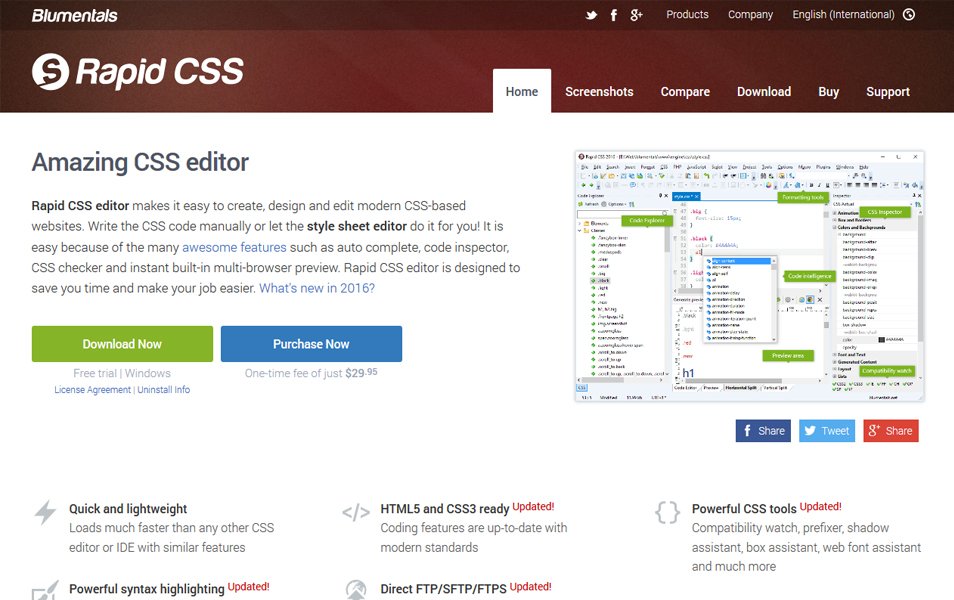Click the blue Purchase Now button
This screenshot has height=600, width=954.
click(x=312, y=344)
